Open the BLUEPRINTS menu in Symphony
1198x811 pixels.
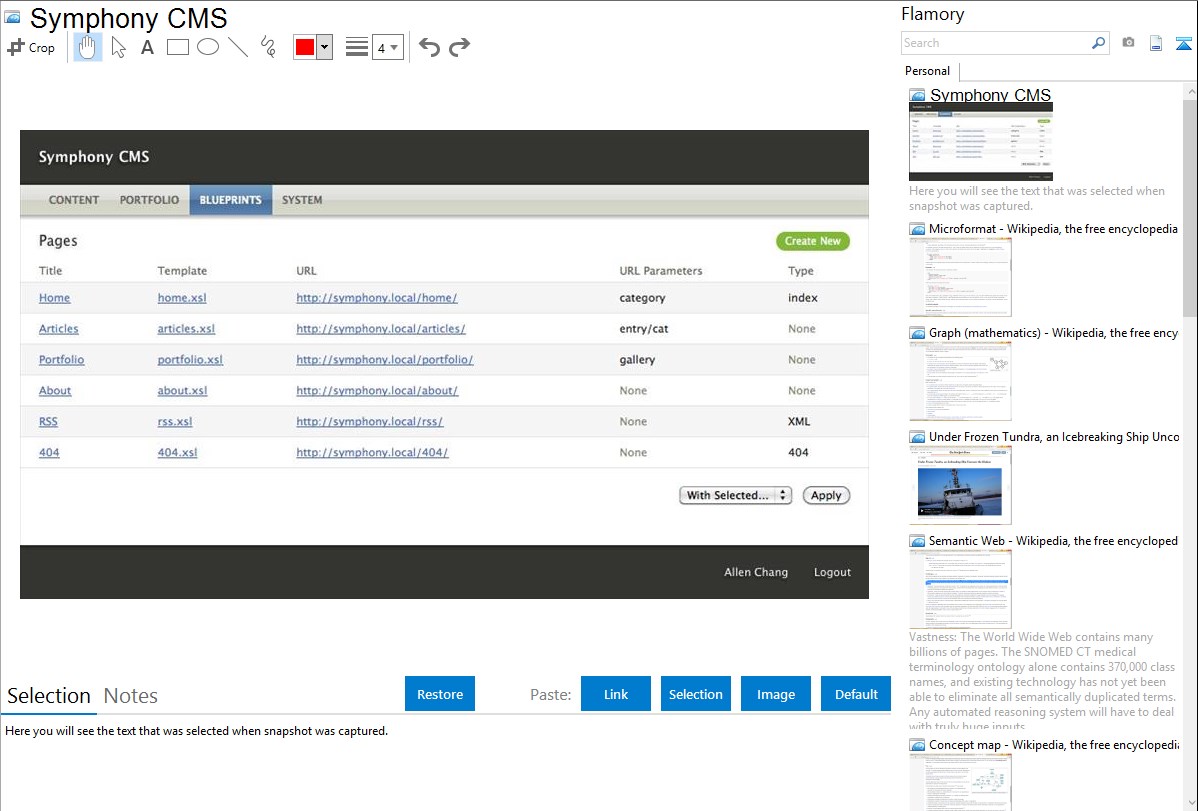[231, 200]
